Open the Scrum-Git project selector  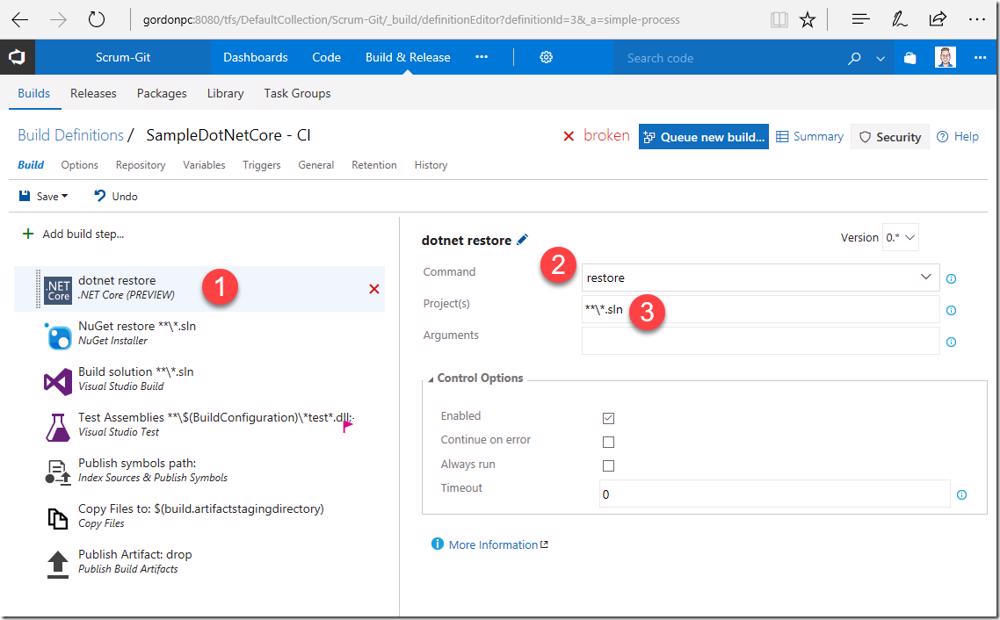click(x=123, y=57)
